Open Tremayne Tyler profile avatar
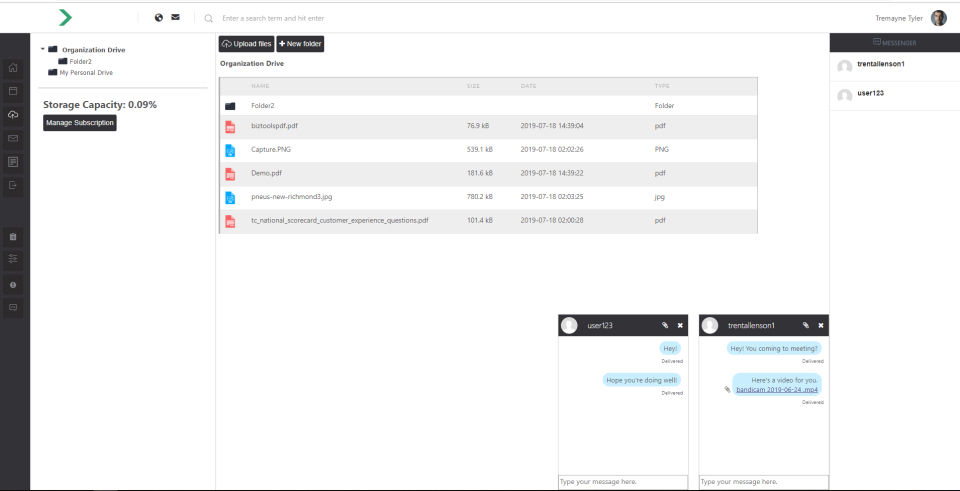960x491 pixels. point(939,18)
